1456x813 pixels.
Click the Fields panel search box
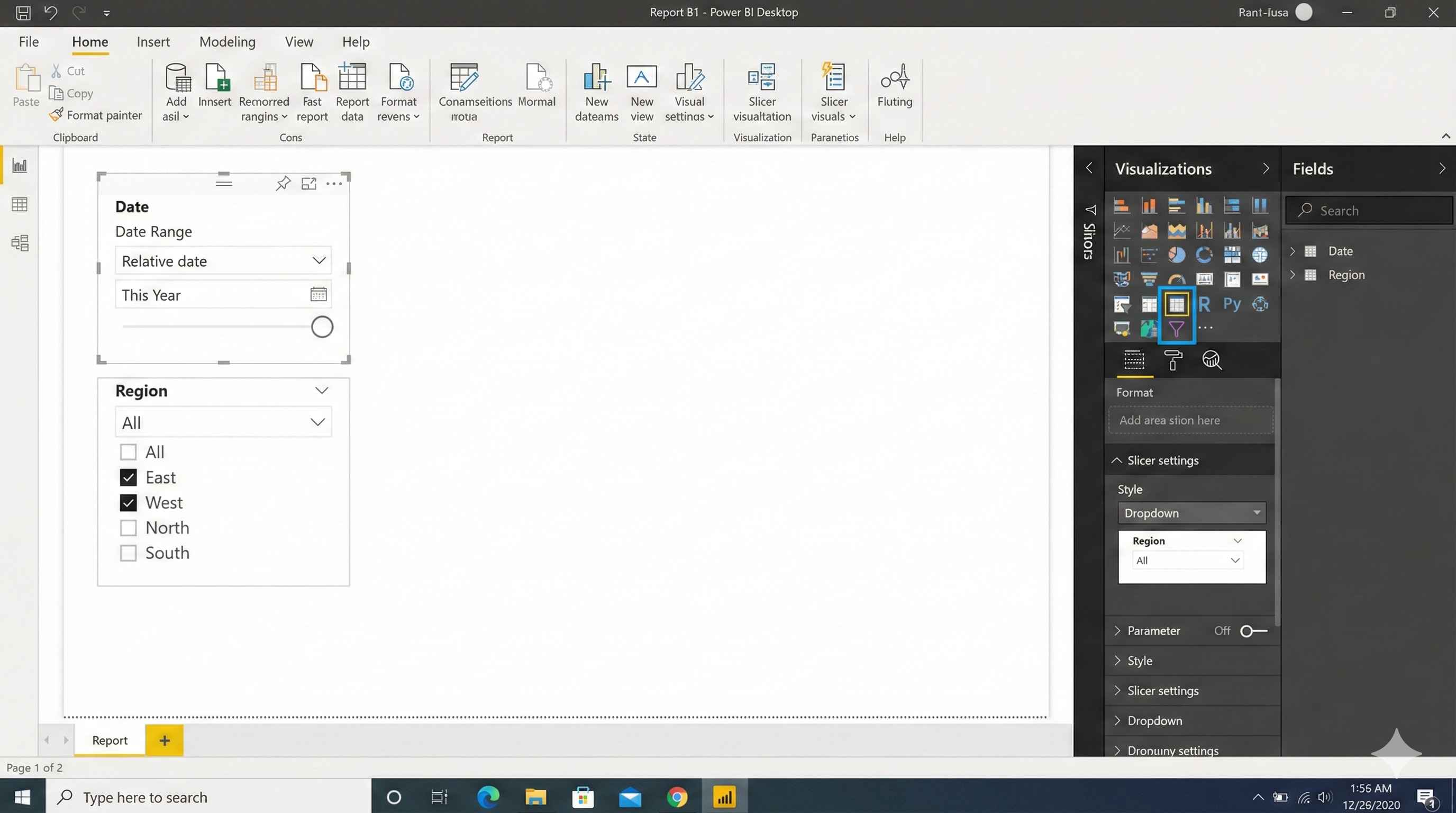1368,210
